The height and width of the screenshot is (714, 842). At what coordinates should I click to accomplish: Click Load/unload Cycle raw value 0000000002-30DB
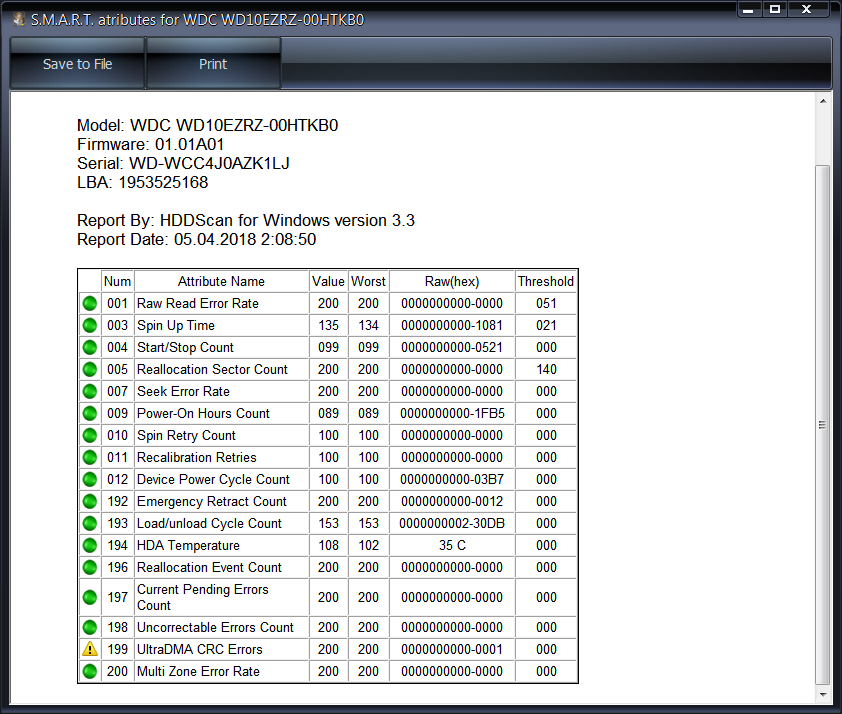point(452,523)
